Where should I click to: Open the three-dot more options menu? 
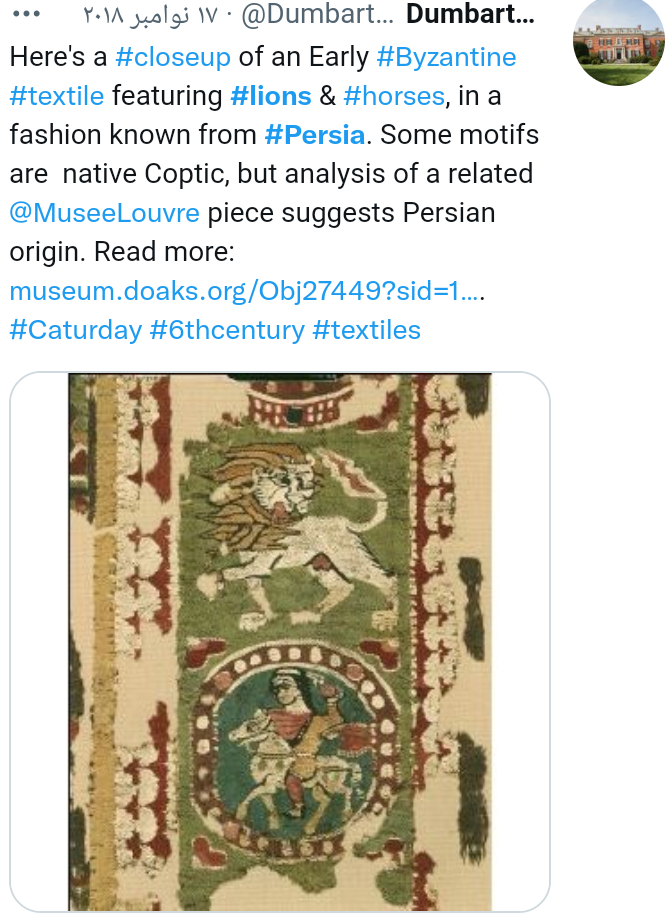point(24,16)
